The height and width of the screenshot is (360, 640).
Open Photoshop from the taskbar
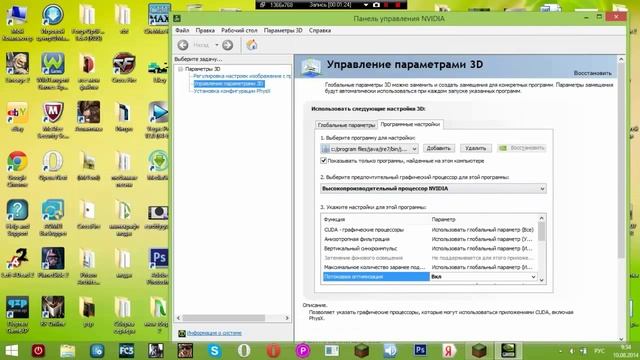(x=420, y=351)
